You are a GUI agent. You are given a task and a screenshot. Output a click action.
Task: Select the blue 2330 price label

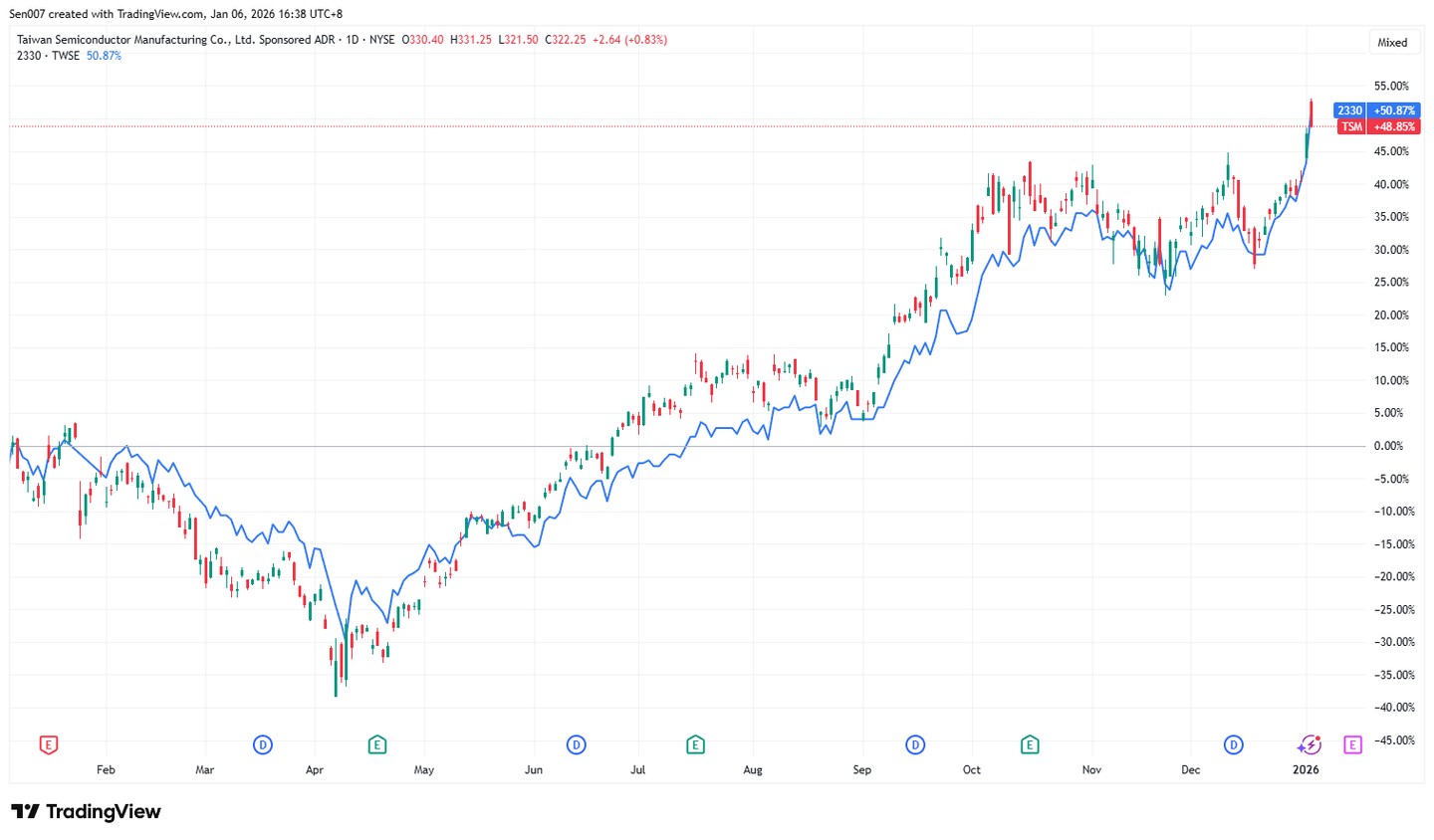[1349, 110]
